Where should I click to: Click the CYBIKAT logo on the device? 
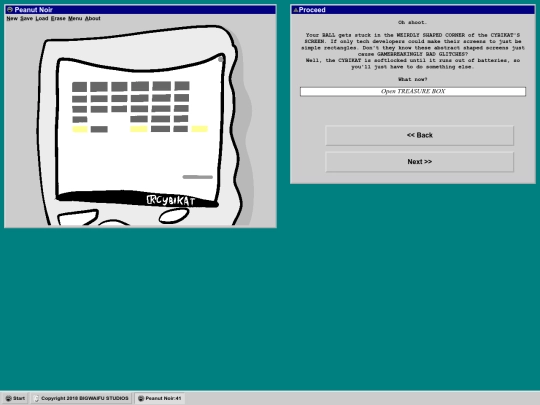pos(171,200)
